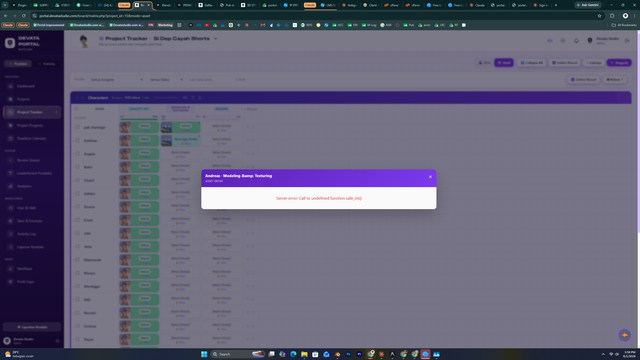
Task: Click Seleksi Massal in the top toolbar
Action: (564, 63)
